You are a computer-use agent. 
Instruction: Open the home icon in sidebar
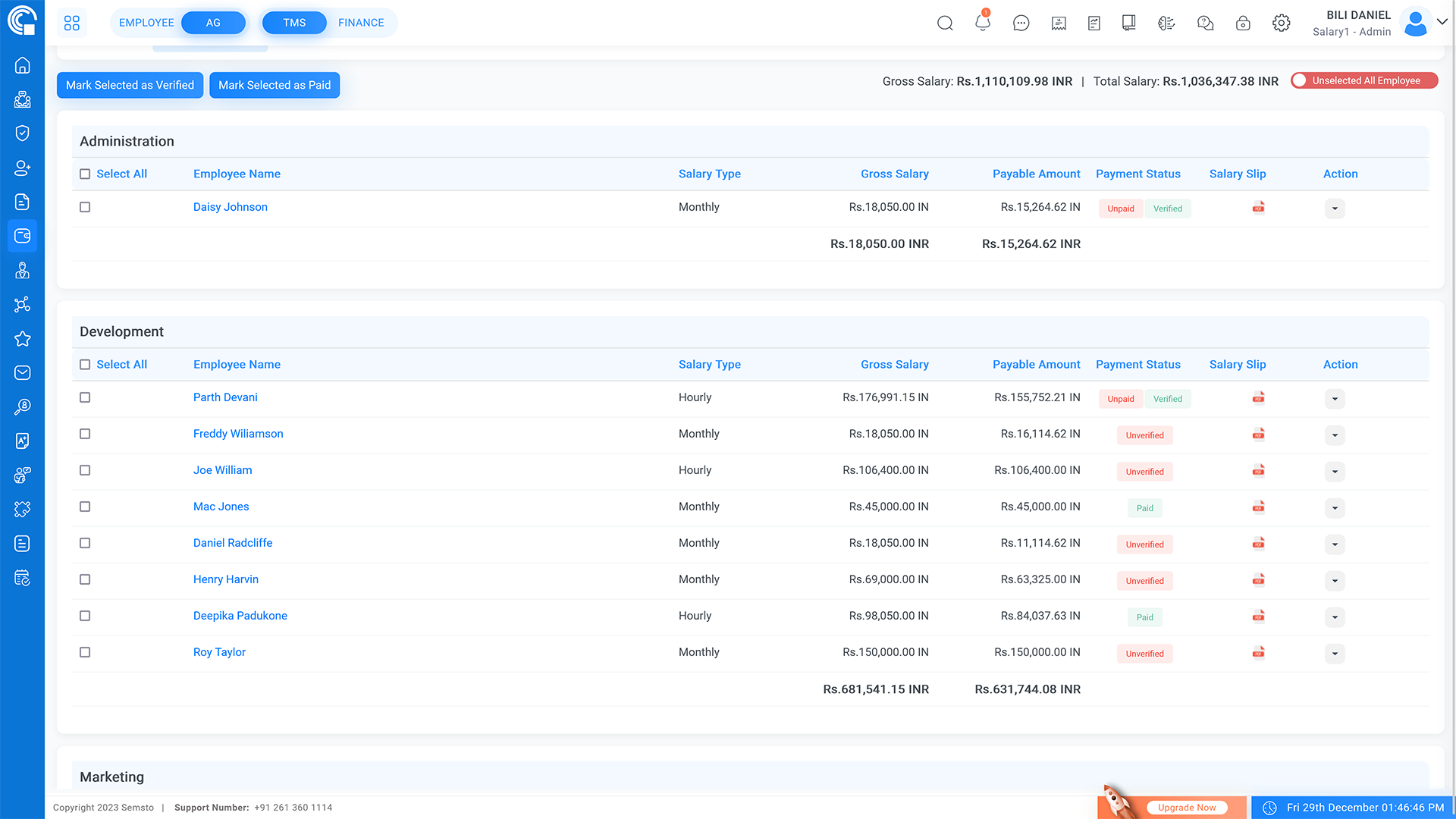[22, 65]
